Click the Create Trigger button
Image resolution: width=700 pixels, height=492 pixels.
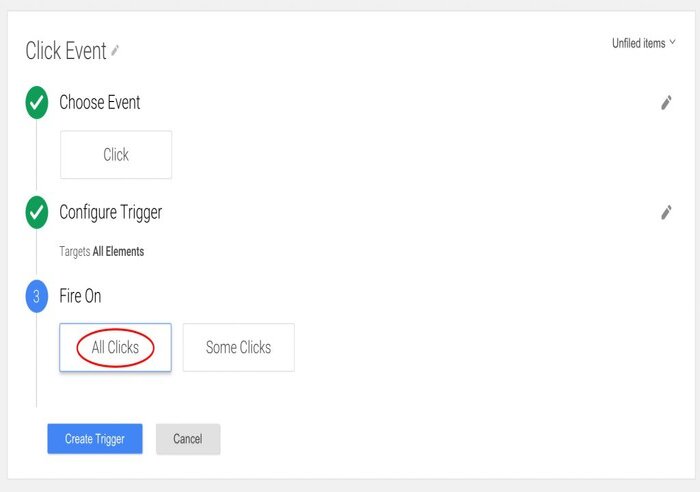95,439
